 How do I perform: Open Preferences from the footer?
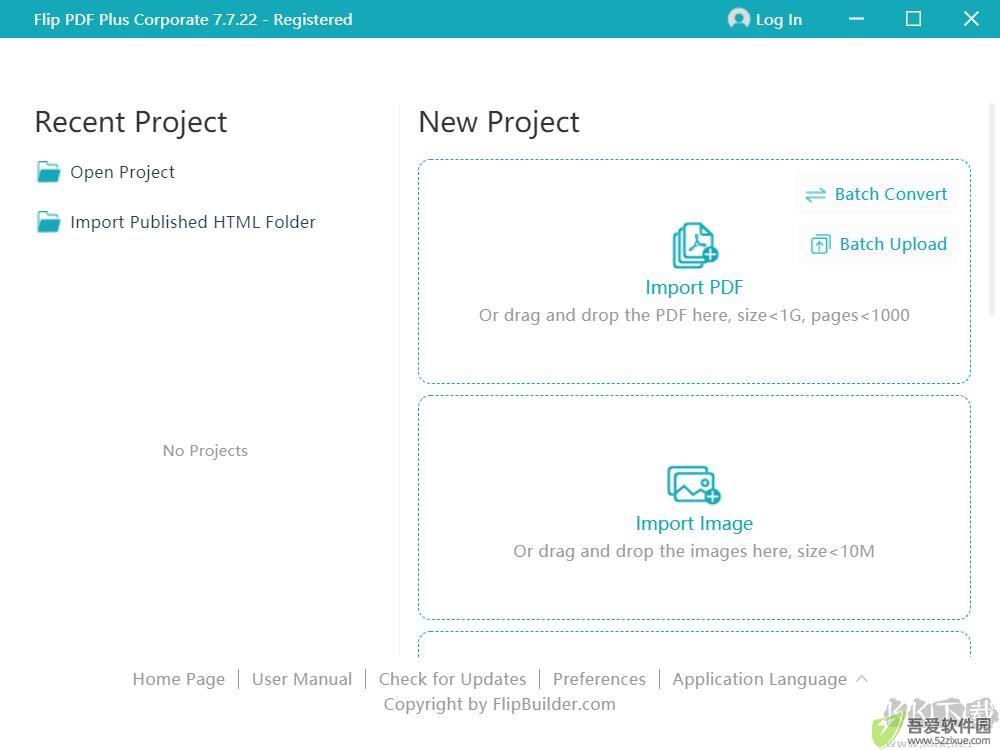(x=599, y=679)
